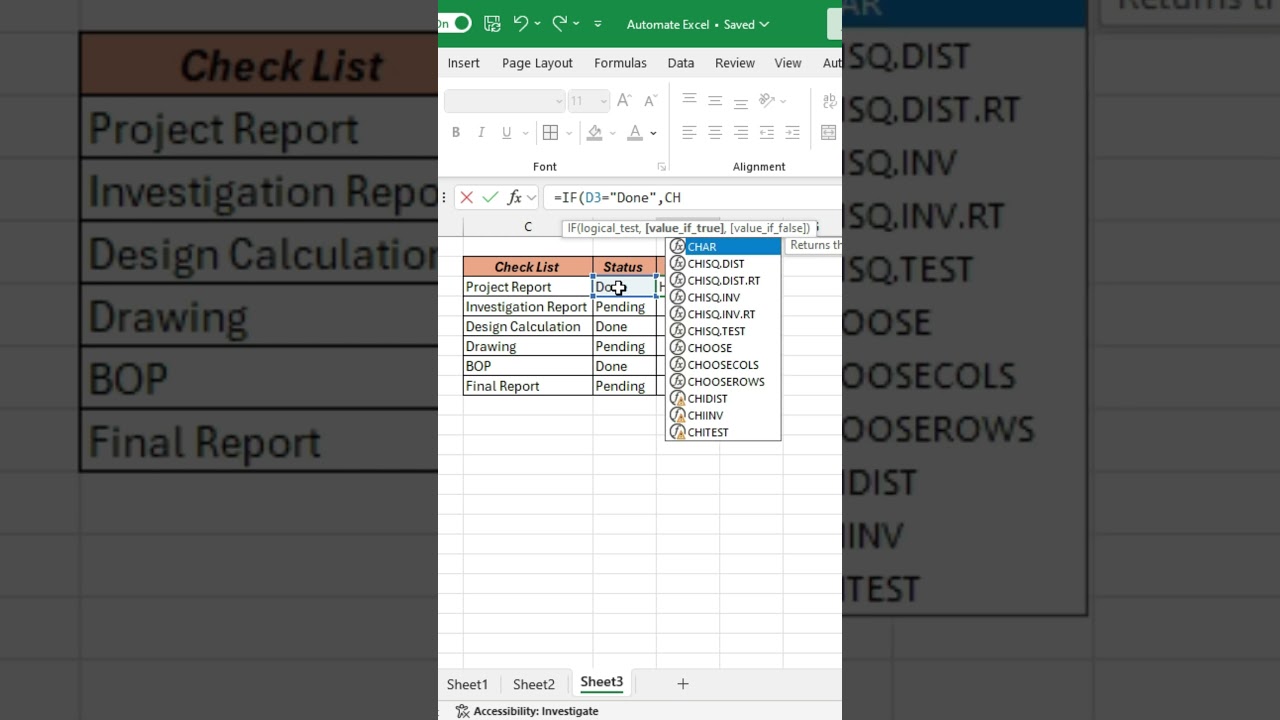1280x720 pixels.
Task: Click Increase Font Size icon
Action: [624, 101]
